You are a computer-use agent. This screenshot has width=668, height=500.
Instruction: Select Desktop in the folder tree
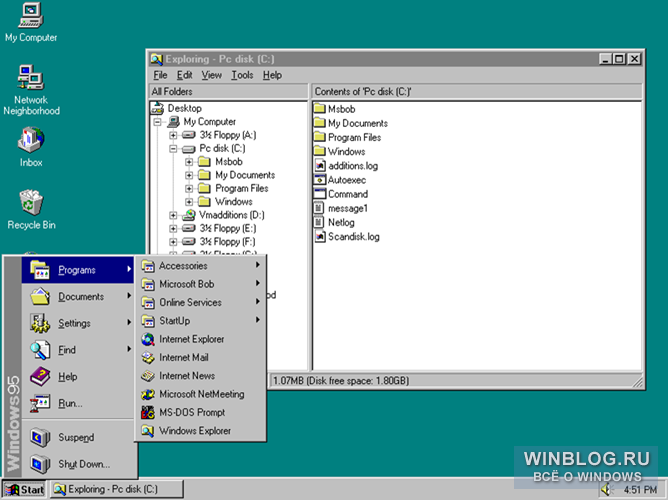184,108
